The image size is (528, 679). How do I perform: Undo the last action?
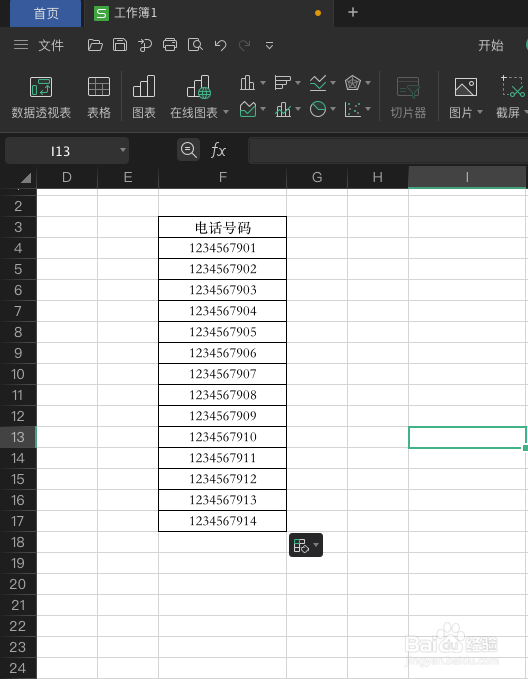pyautogui.click(x=220, y=45)
